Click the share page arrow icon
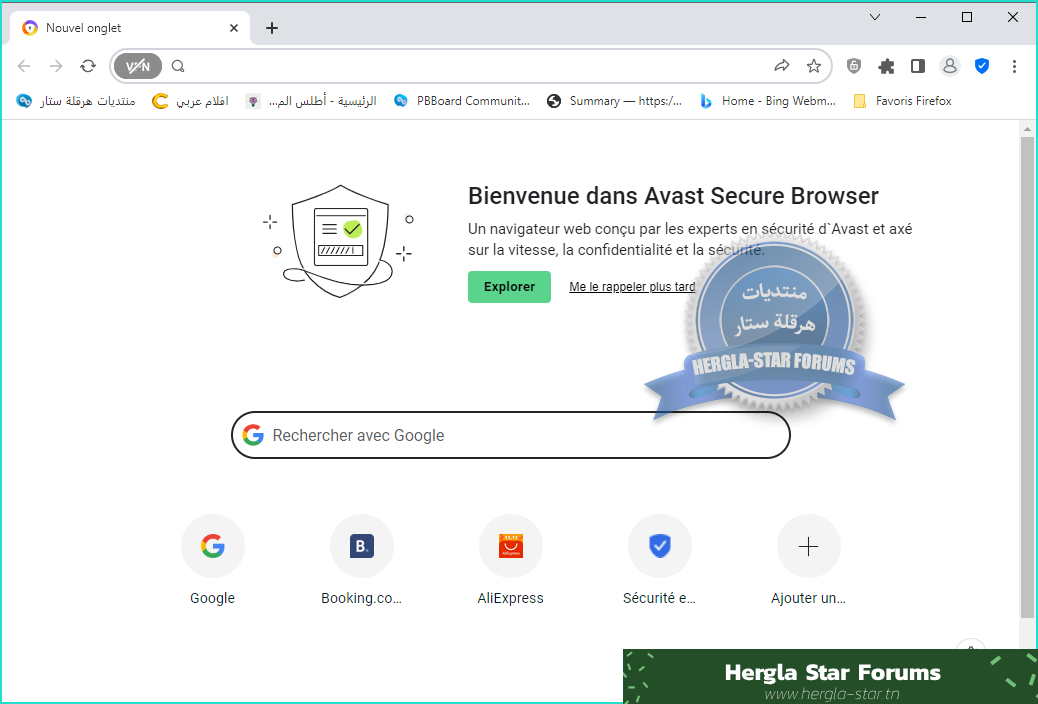 pyautogui.click(x=782, y=66)
